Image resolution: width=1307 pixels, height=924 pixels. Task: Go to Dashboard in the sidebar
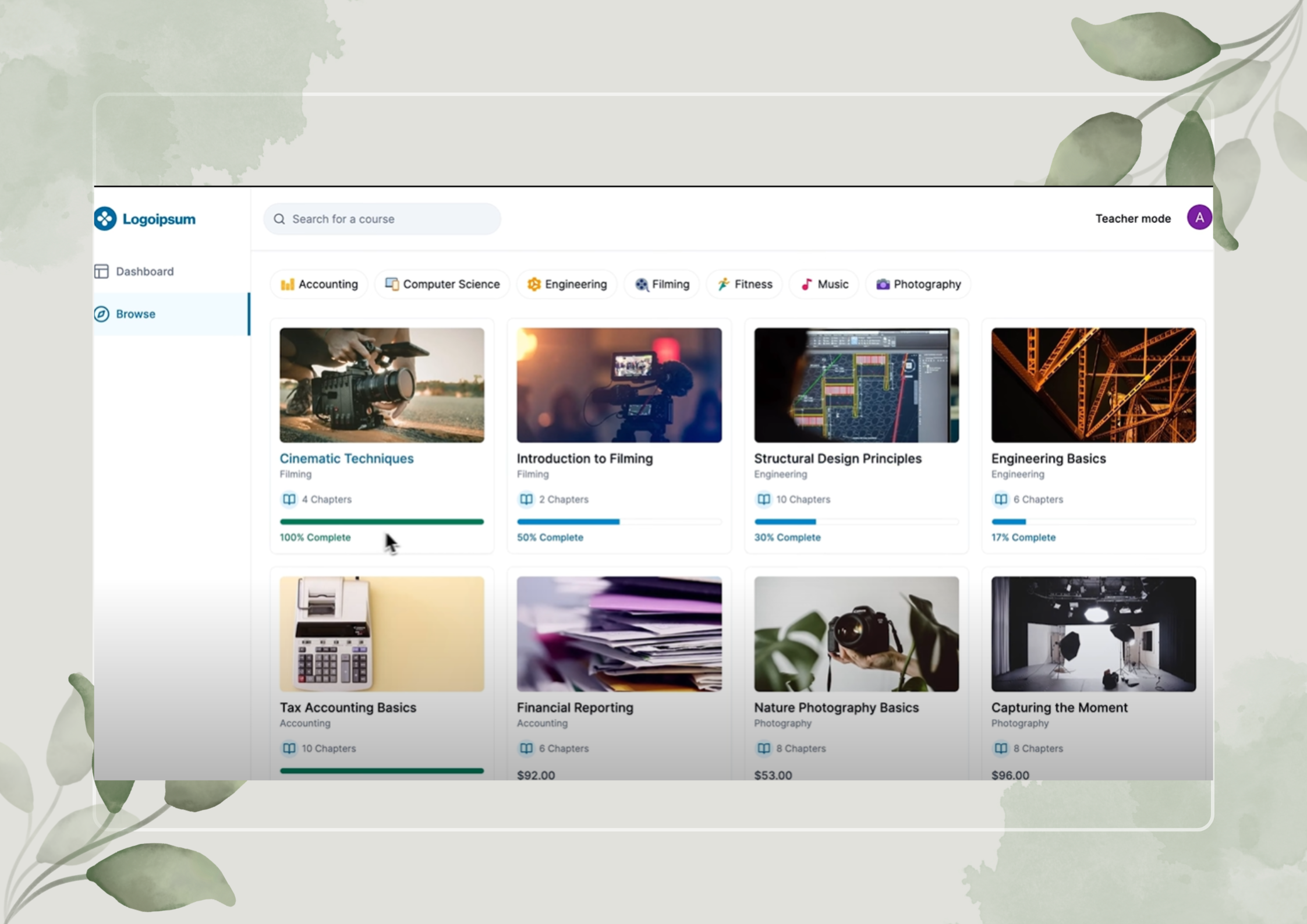tap(144, 271)
